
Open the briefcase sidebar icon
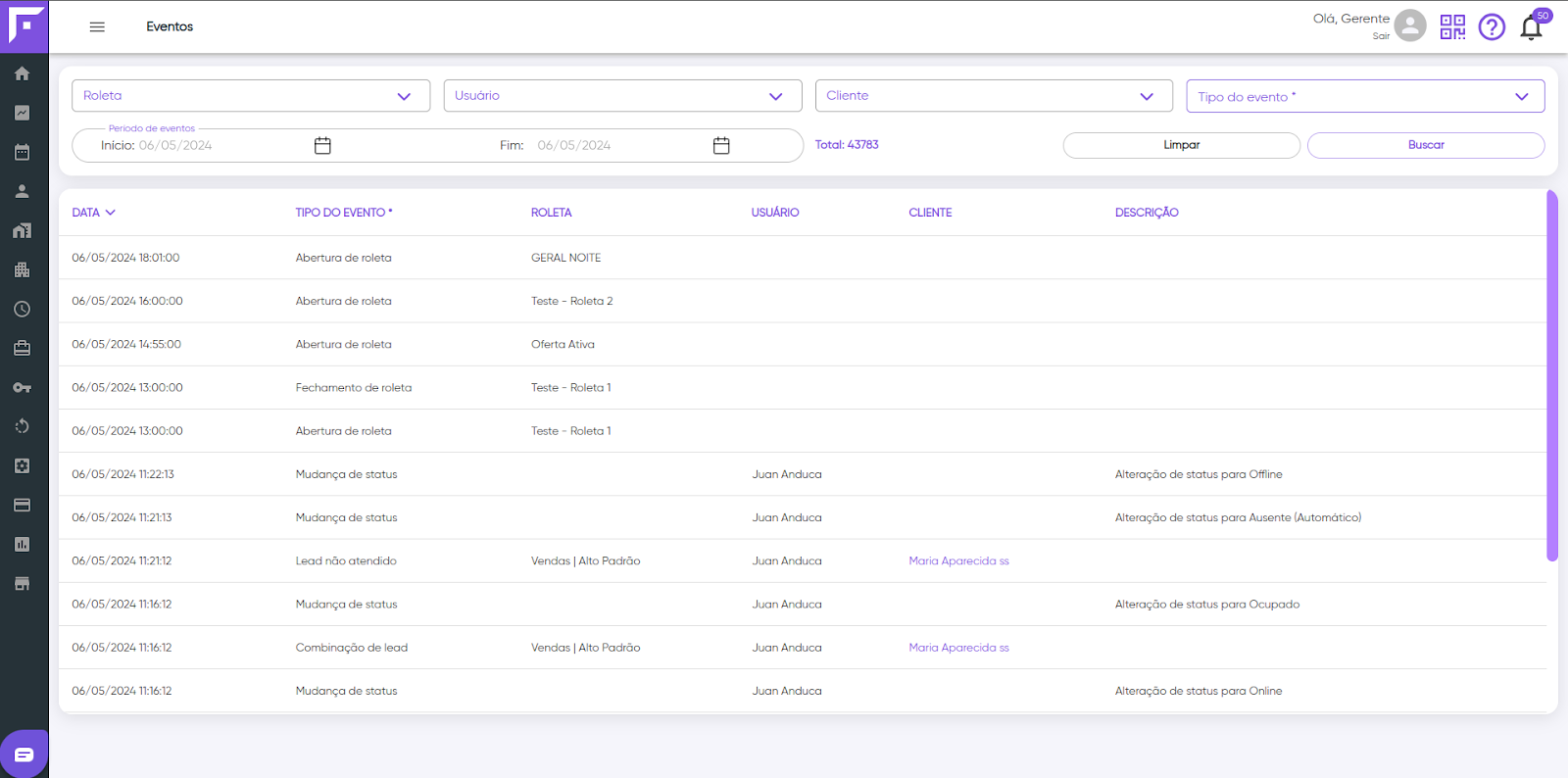(22, 348)
